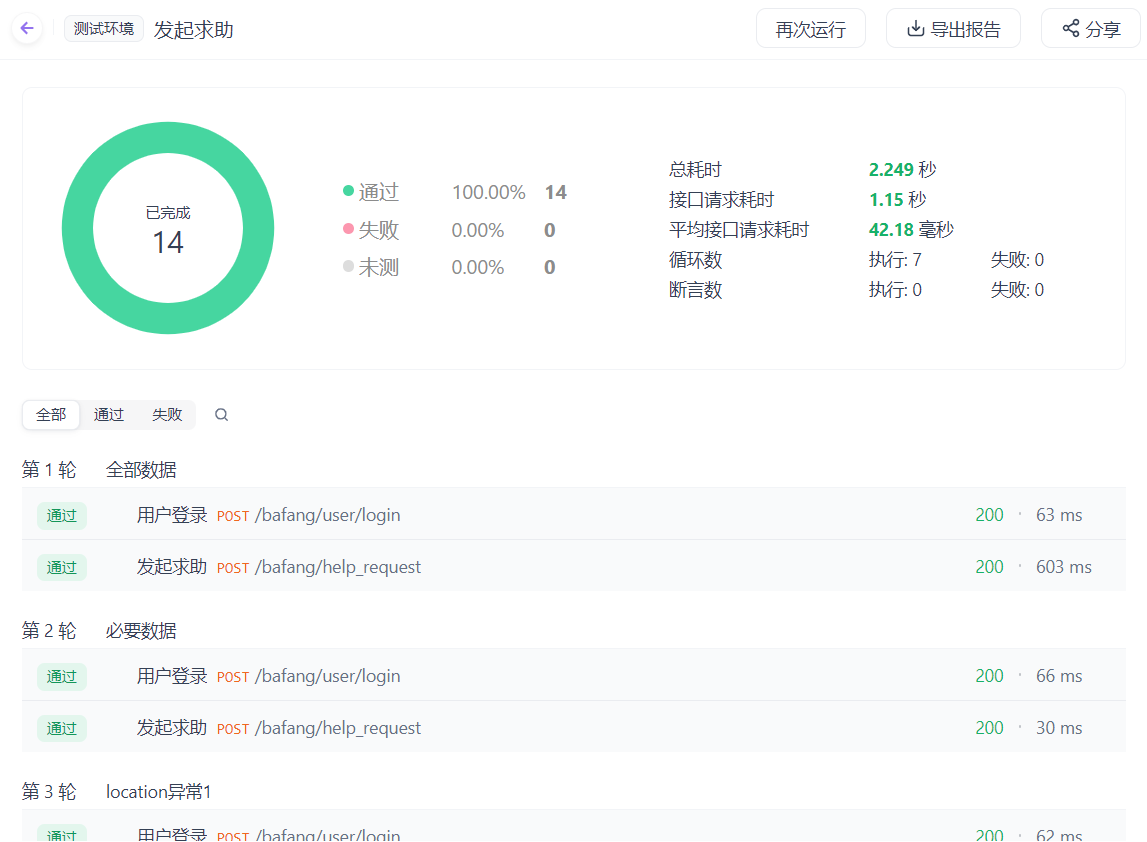Click the 200 status of round 2 发起求助

(989, 728)
